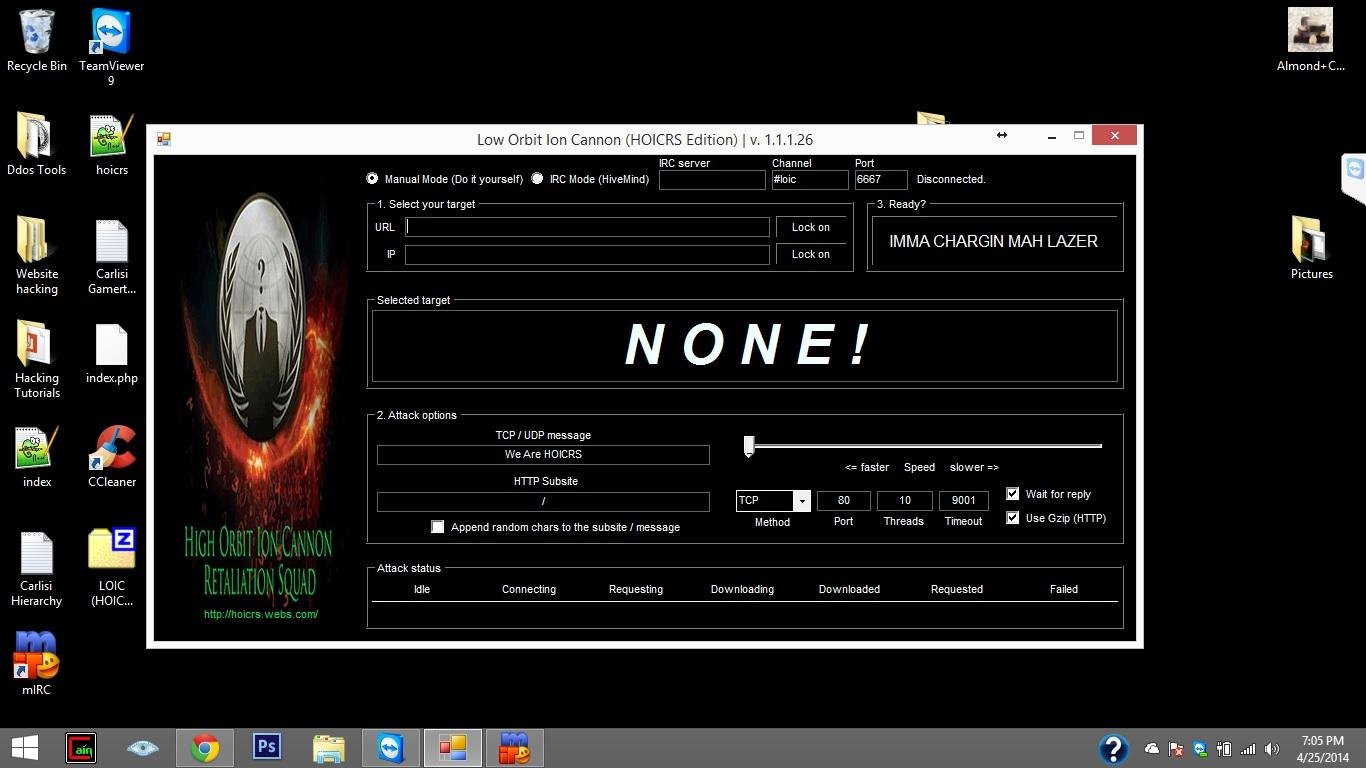
Task: Click the eye icon in the taskbar
Action: pyautogui.click(x=143, y=748)
